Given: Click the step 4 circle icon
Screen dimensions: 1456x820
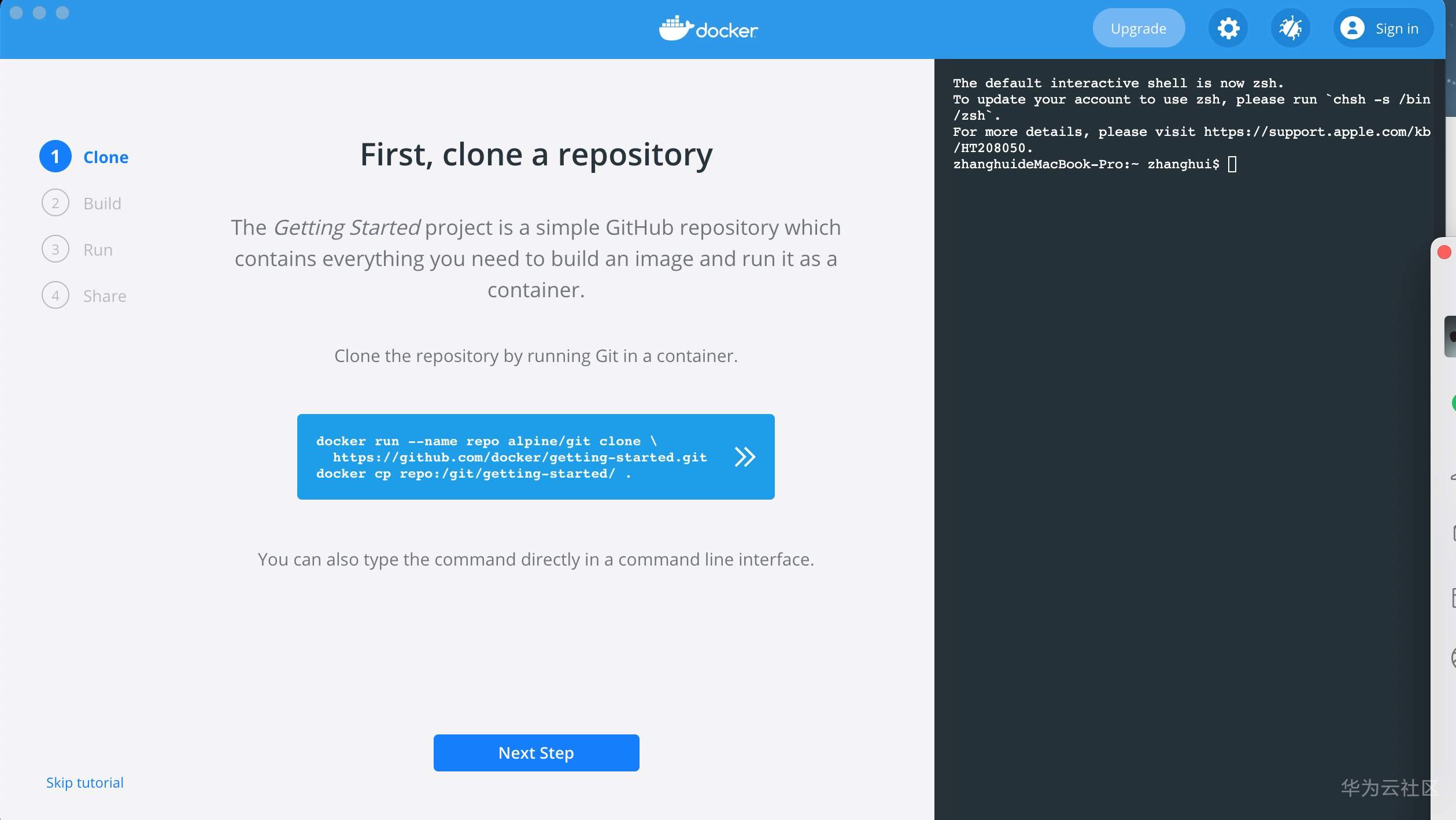Looking at the screenshot, I should click(x=56, y=296).
